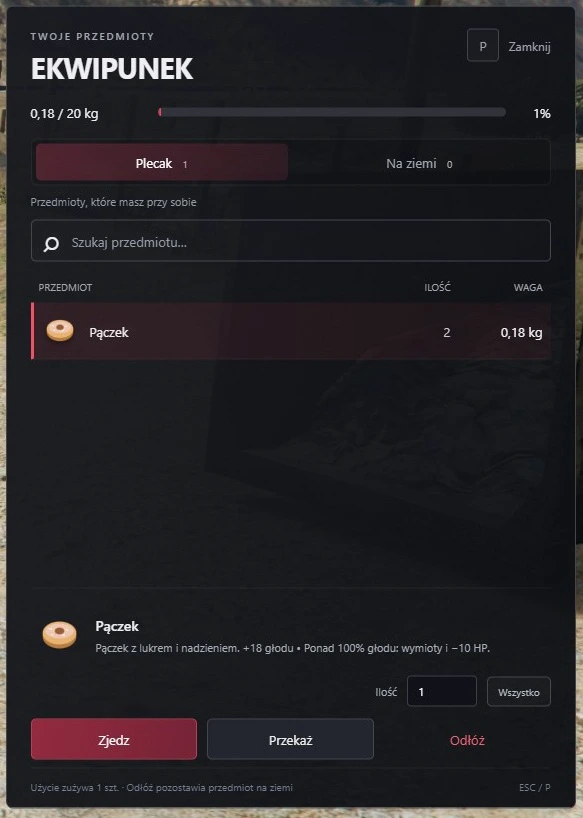This screenshot has width=583, height=818.
Task: Click the P key close icon
Action: [x=483, y=46]
